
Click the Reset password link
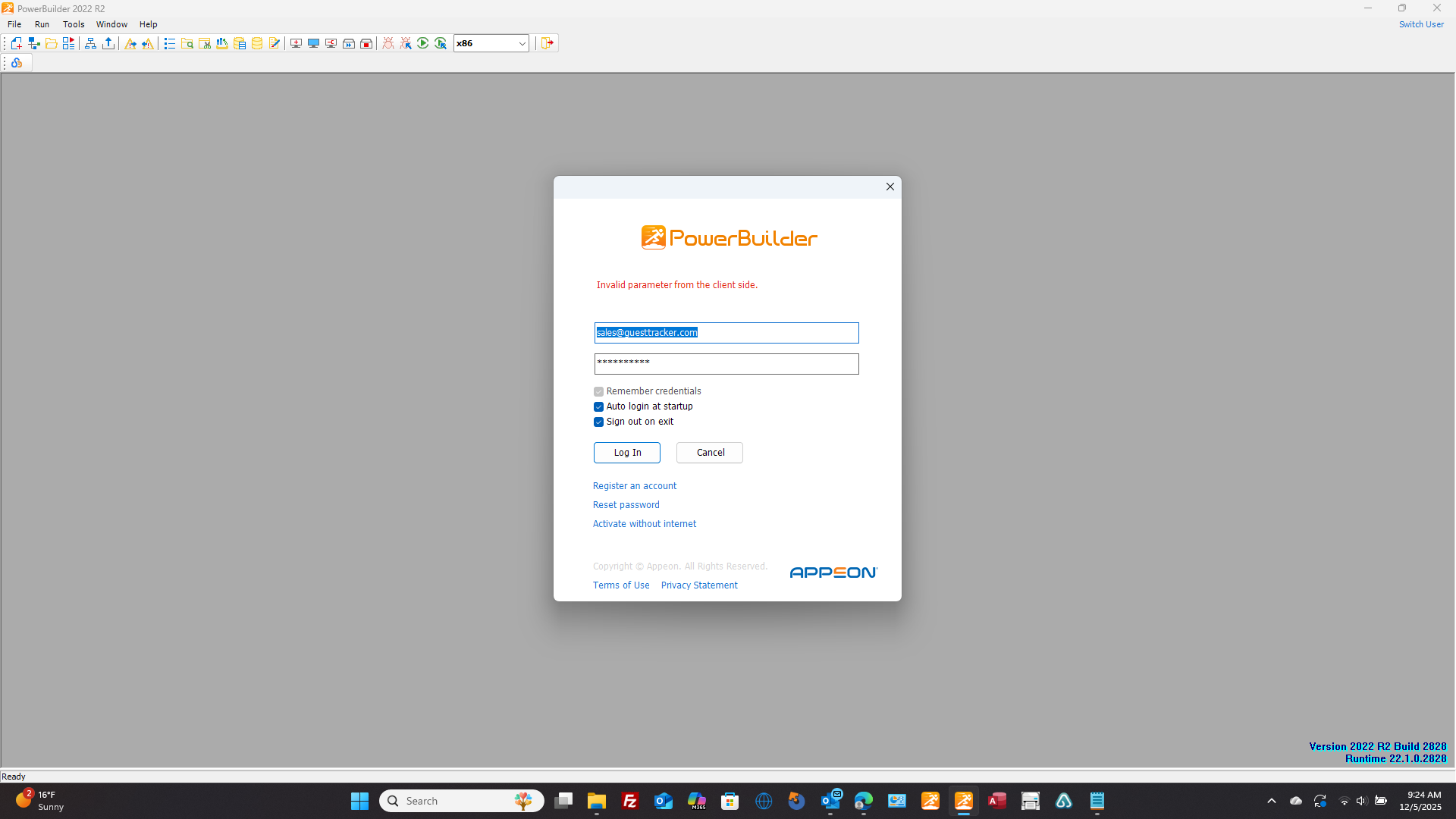tap(626, 505)
